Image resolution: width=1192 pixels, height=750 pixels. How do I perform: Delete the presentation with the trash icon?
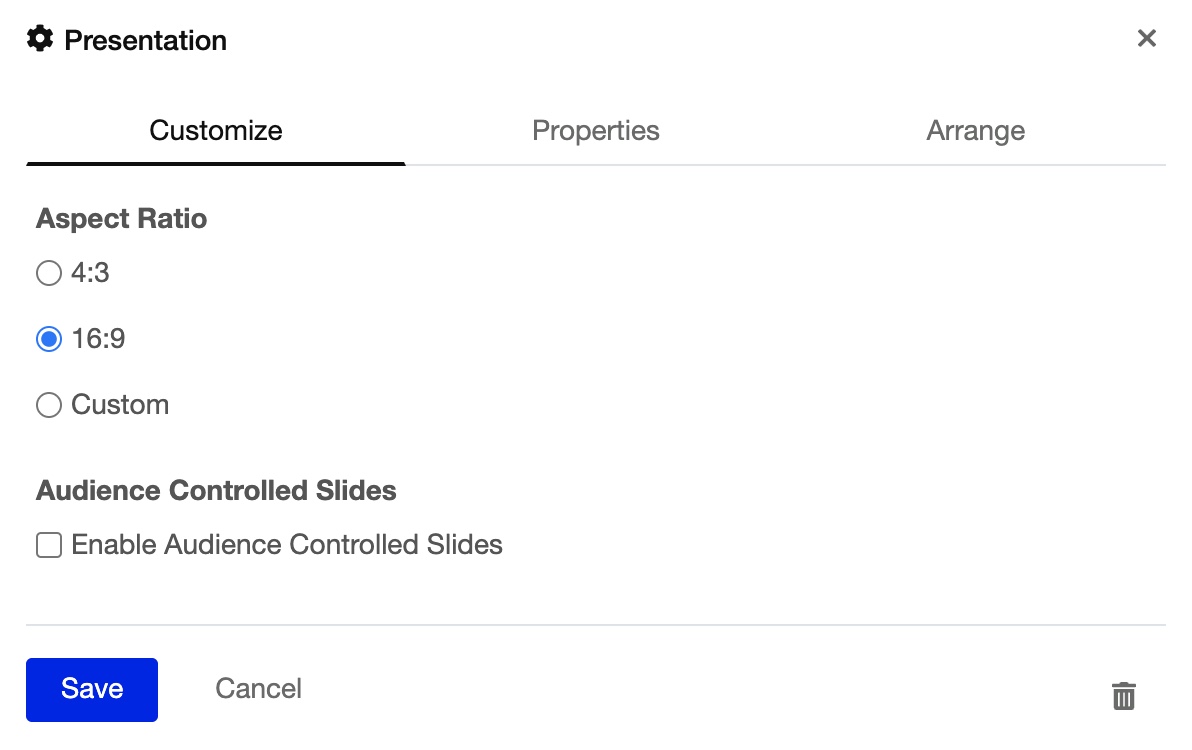1124,695
